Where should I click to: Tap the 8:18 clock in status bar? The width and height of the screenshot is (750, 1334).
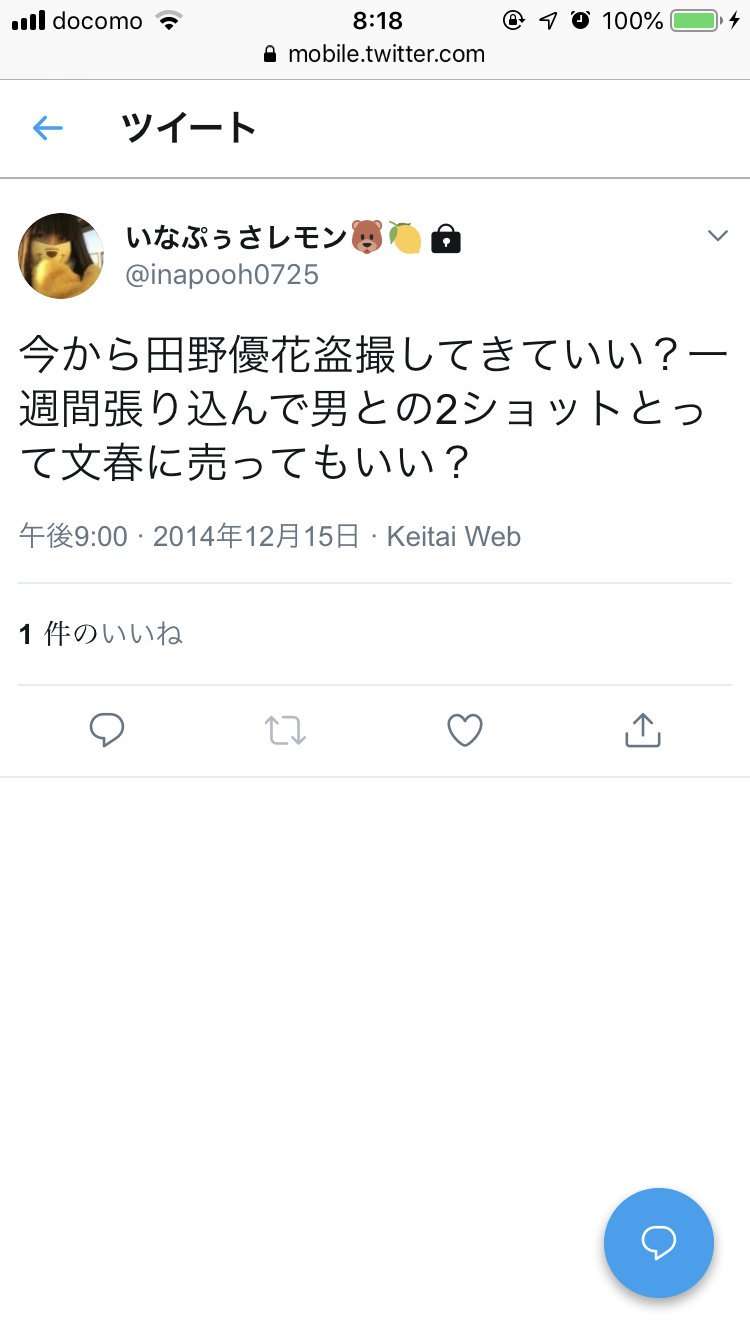pyautogui.click(x=378, y=20)
